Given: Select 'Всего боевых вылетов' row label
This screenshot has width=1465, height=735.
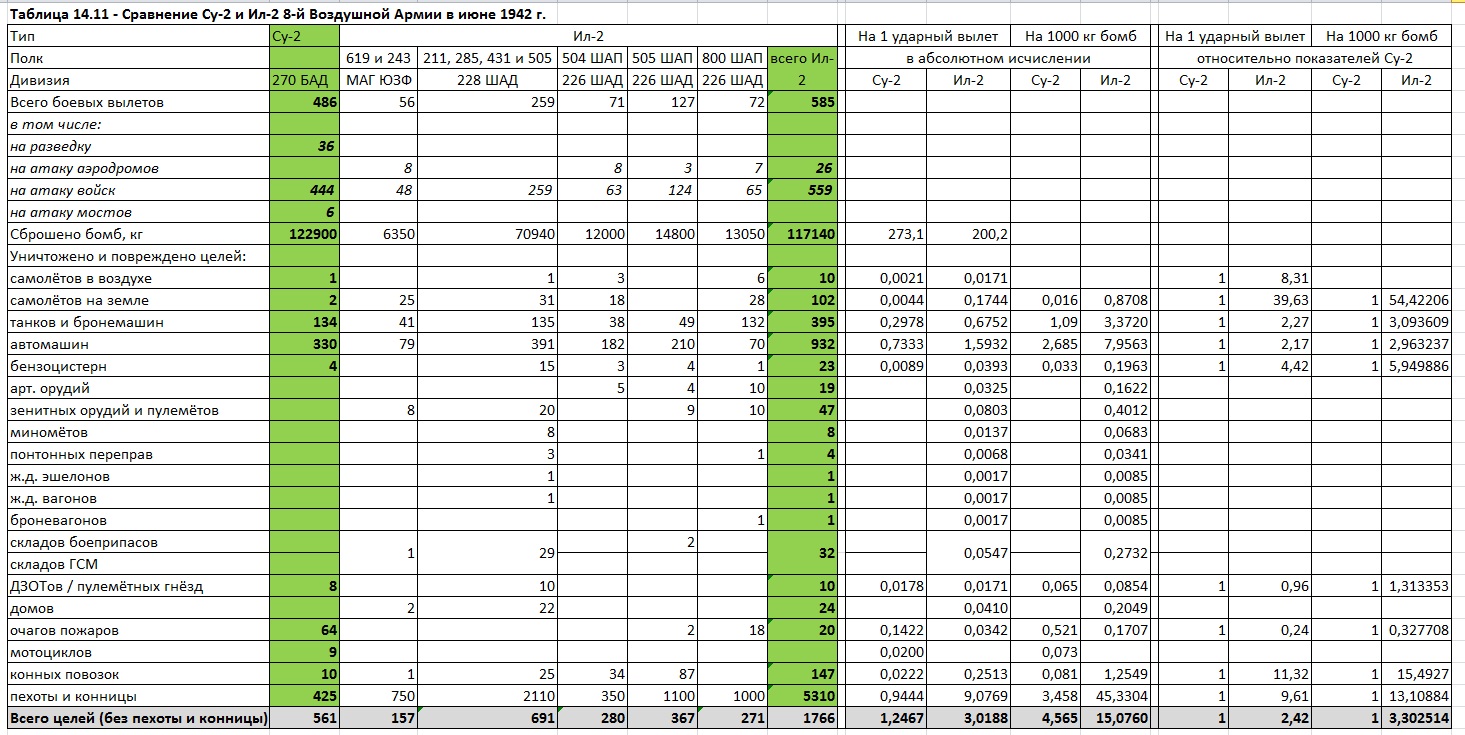Looking at the screenshot, I should click(138, 102).
